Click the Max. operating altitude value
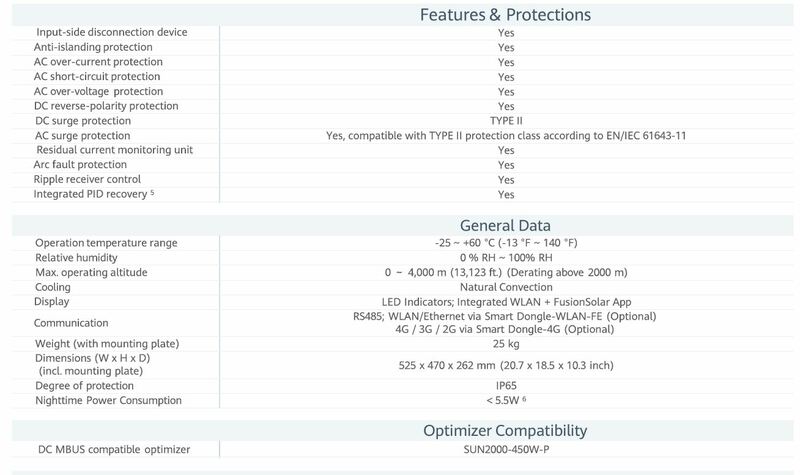 (x=505, y=272)
